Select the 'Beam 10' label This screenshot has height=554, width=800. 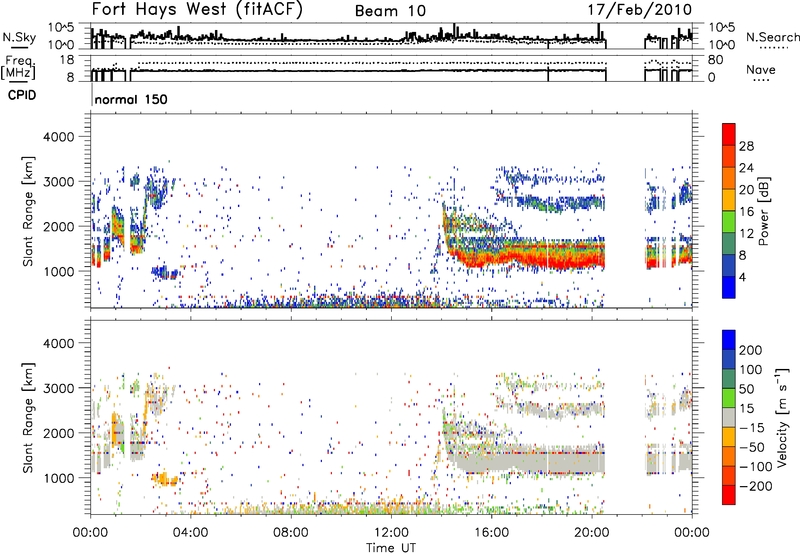[x=390, y=11]
